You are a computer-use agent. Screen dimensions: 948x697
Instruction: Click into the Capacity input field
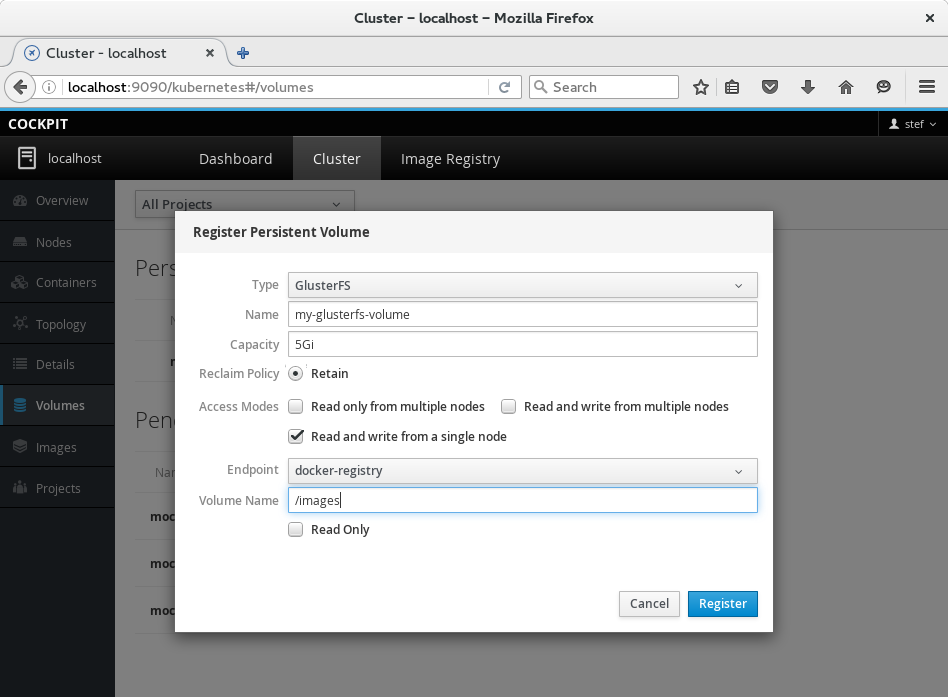[522, 345]
